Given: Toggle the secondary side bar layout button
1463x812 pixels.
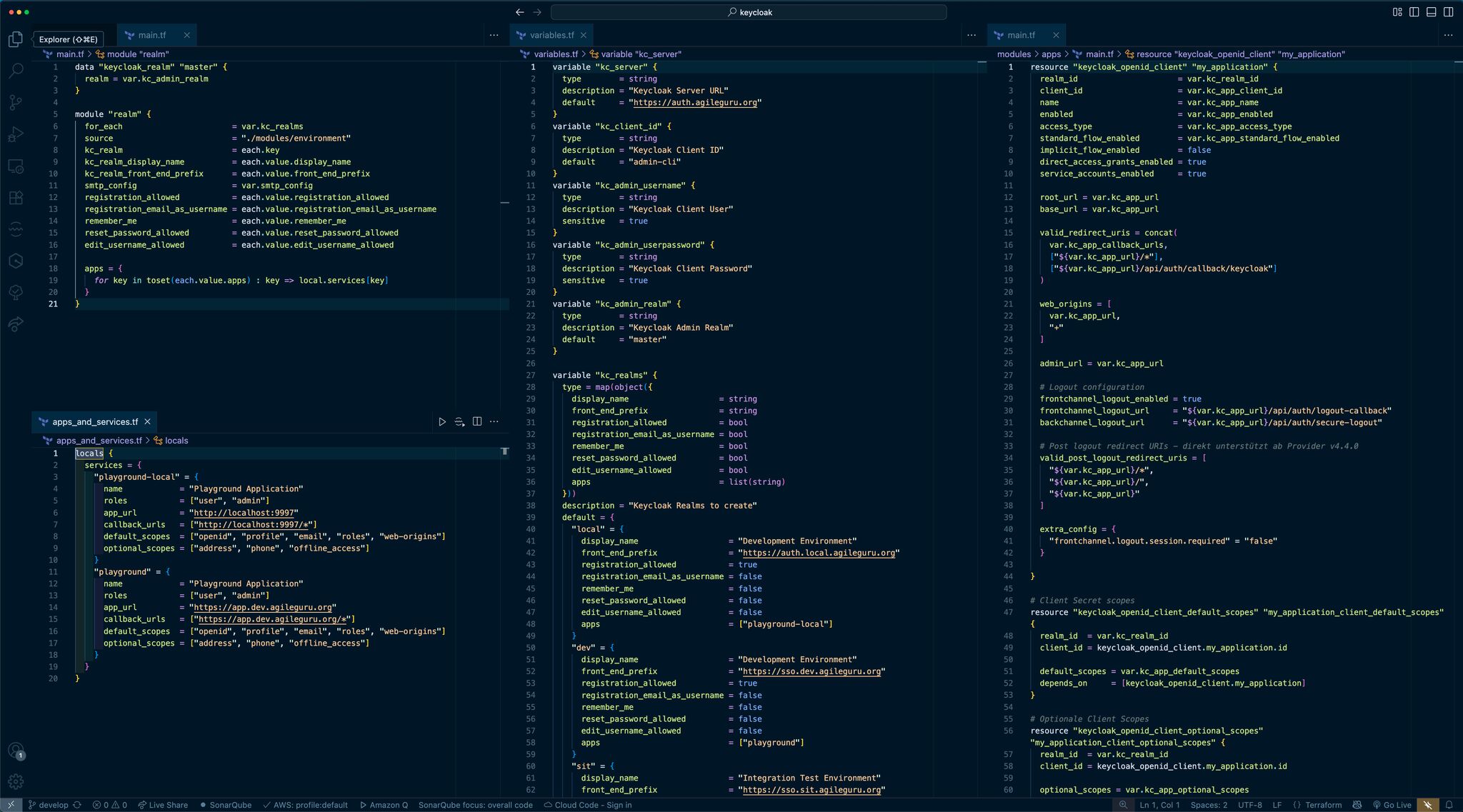Looking at the screenshot, I should coord(1448,12).
